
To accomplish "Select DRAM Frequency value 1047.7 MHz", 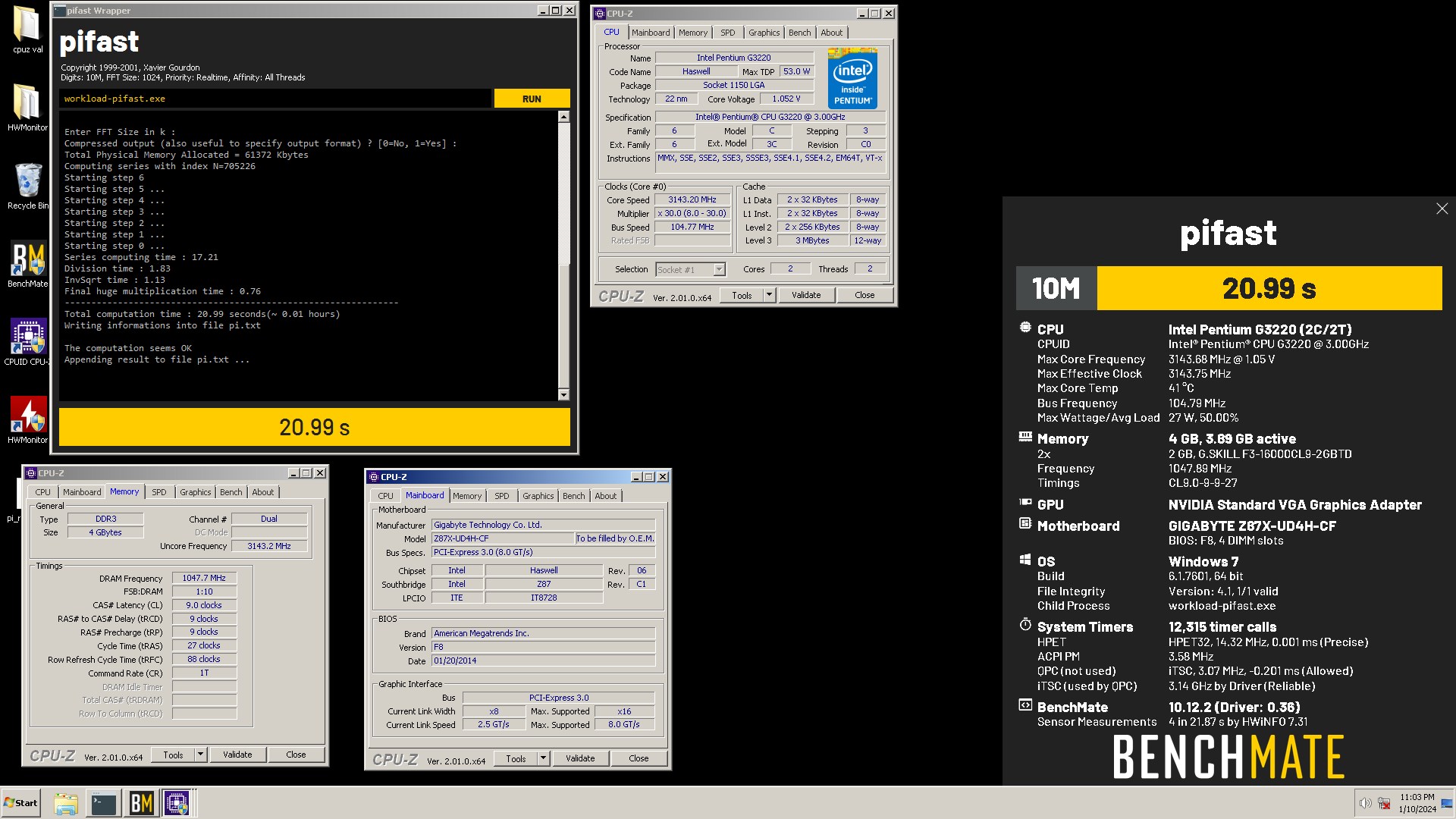I will click(x=204, y=578).
